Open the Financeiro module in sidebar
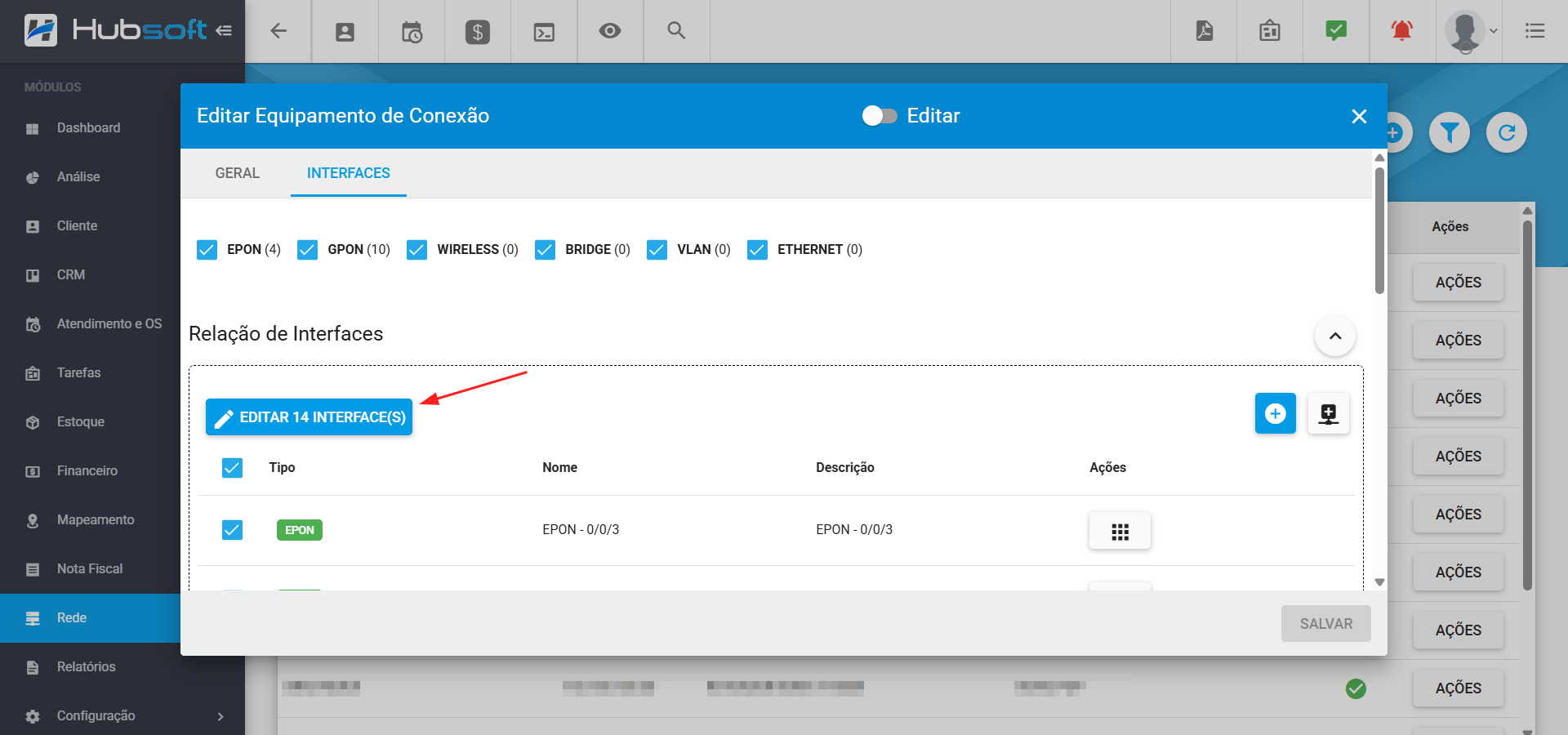This screenshot has width=1568, height=735. [x=87, y=471]
